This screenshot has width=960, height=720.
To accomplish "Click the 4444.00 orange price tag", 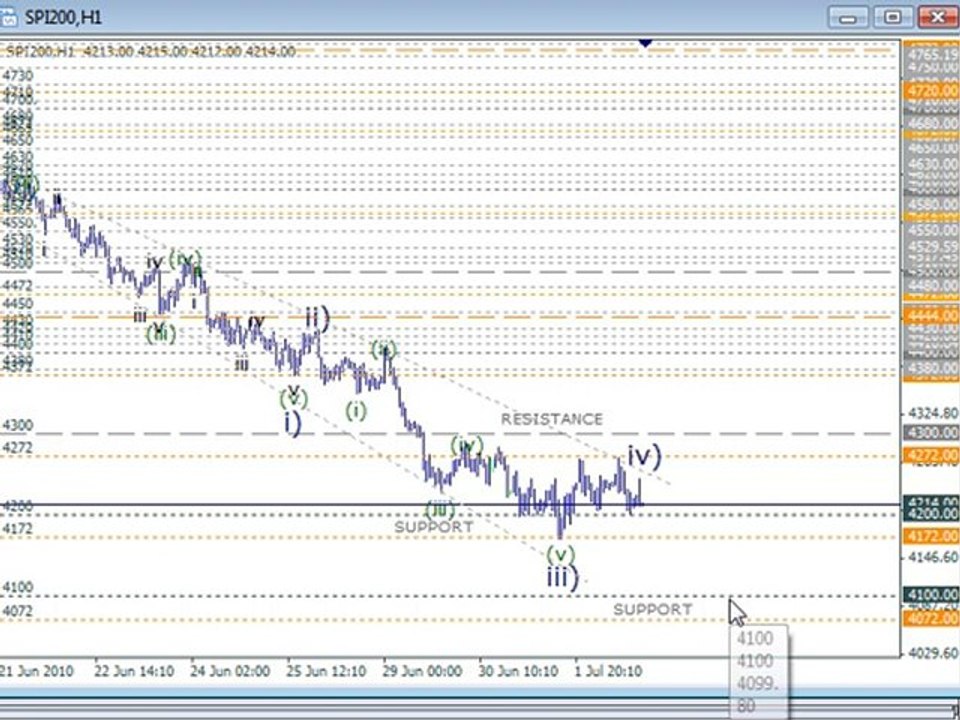I will click(x=931, y=315).
